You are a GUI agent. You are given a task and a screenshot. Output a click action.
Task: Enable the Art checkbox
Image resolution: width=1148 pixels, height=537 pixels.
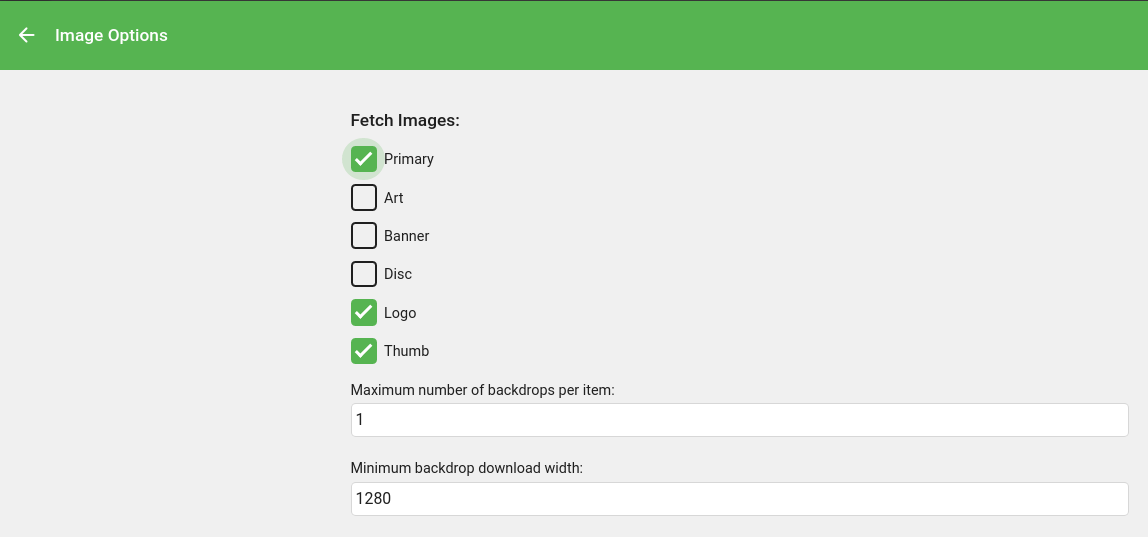coord(364,197)
